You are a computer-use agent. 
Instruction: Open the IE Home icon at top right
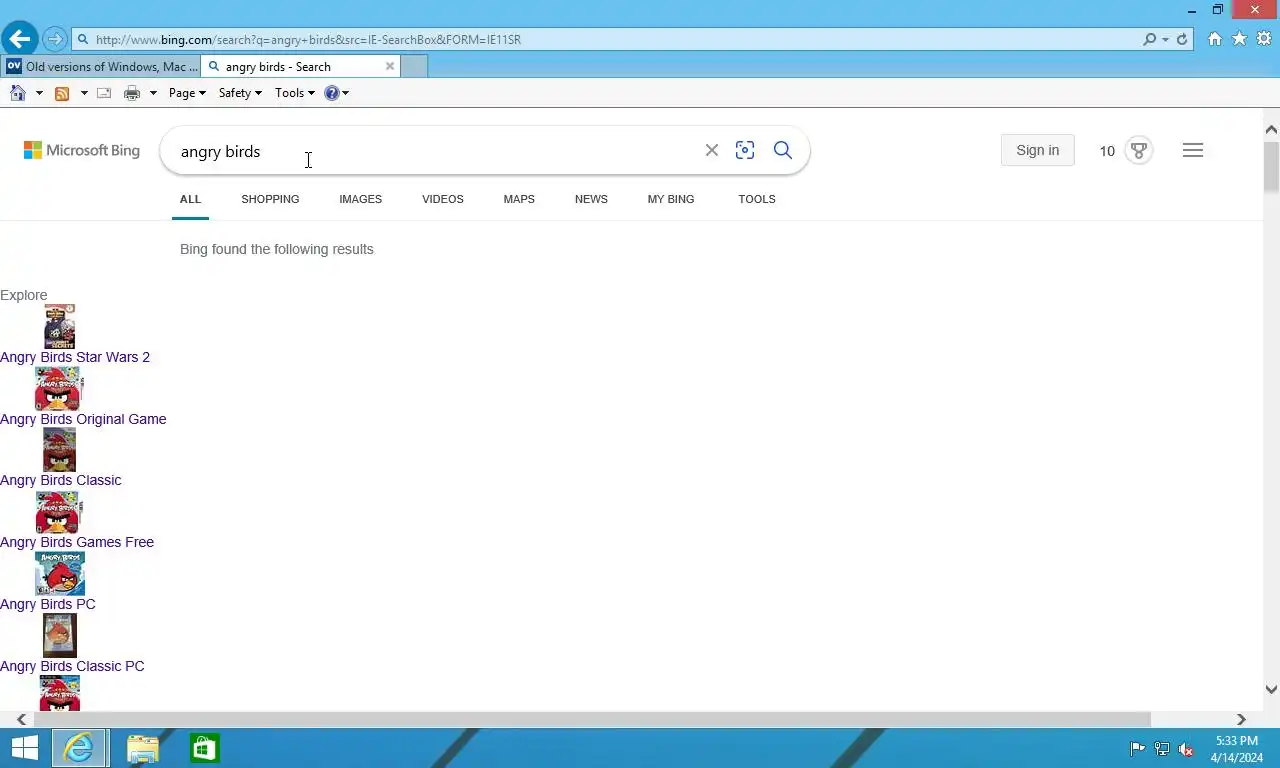(1214, 39)
